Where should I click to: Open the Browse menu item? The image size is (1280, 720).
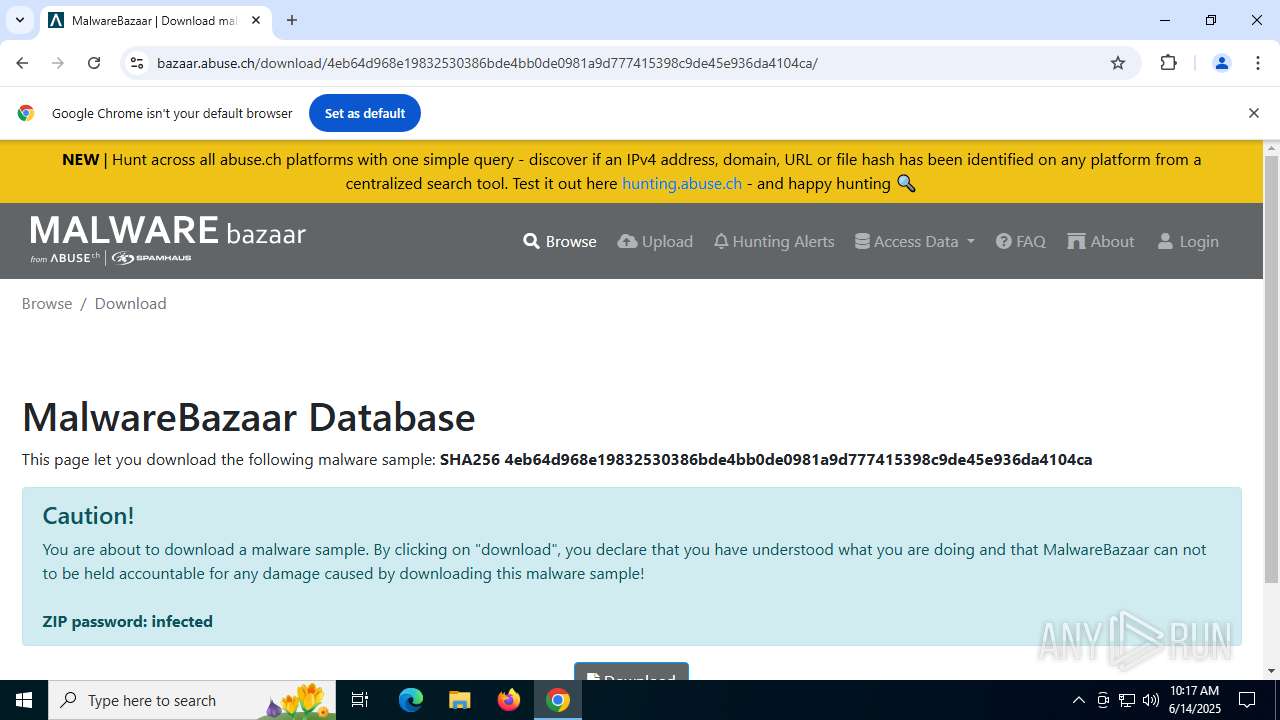[560, 241]
